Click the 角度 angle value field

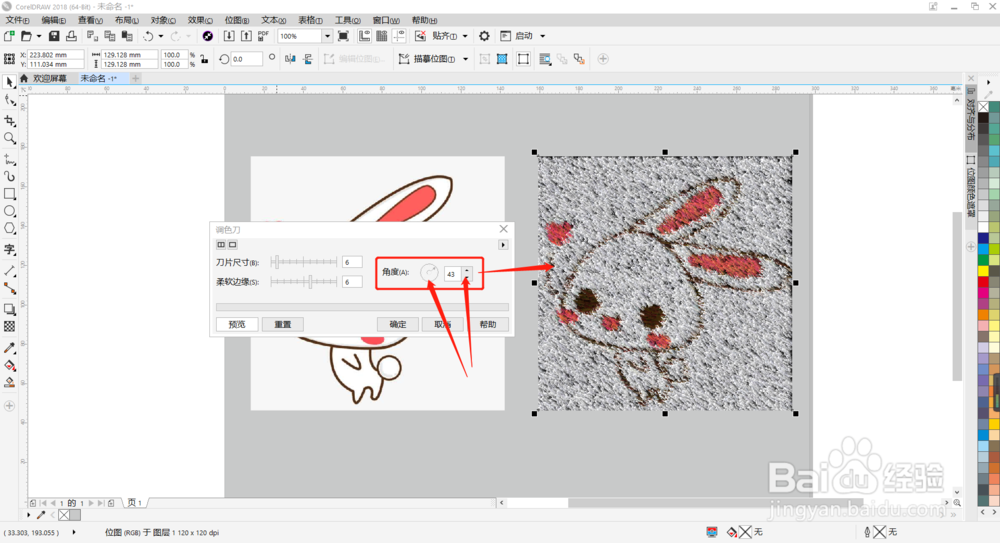click(x=451, y=273)
